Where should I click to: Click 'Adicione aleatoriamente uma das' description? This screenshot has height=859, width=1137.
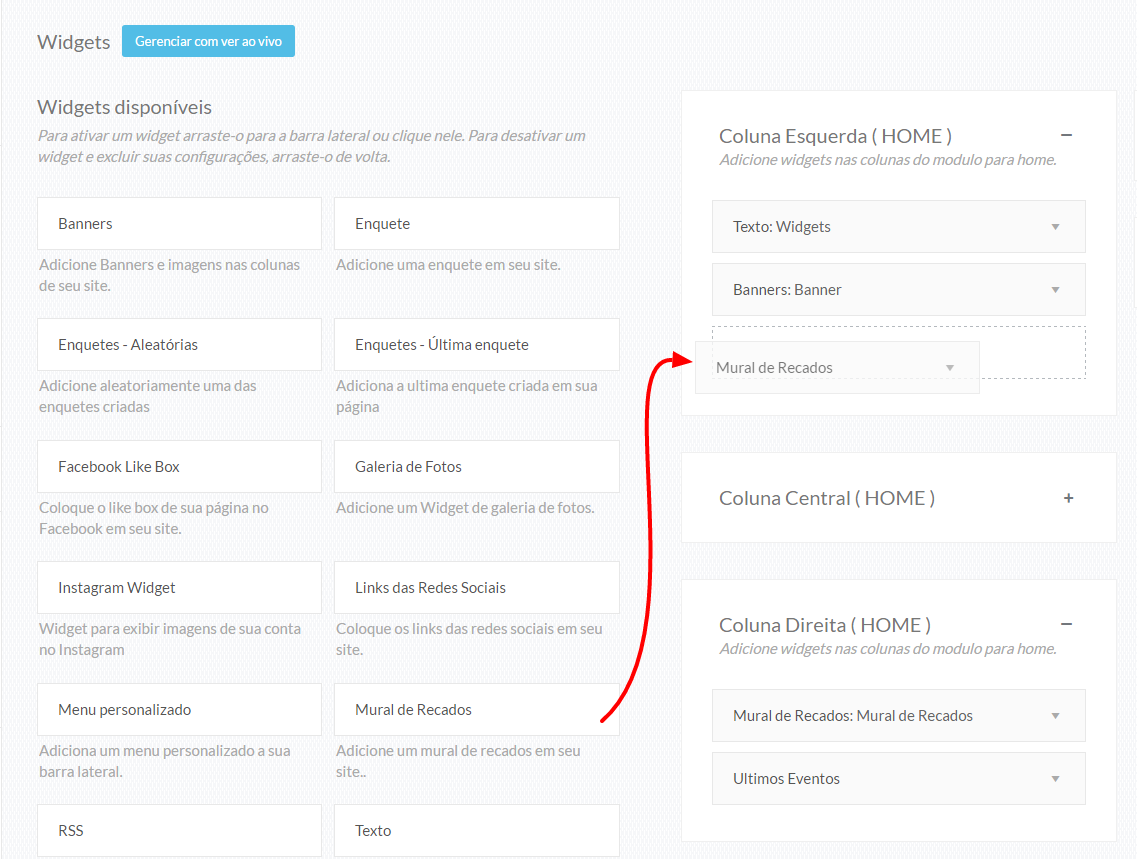pyautogui.click(x=148, y=386)
